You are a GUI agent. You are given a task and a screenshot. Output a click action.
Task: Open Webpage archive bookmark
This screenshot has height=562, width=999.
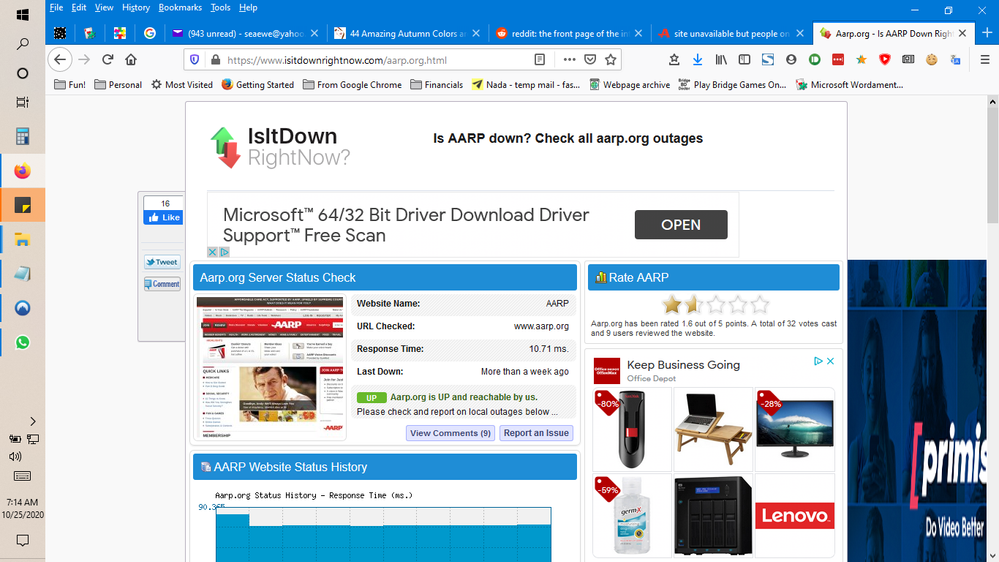tap(629, 85)
